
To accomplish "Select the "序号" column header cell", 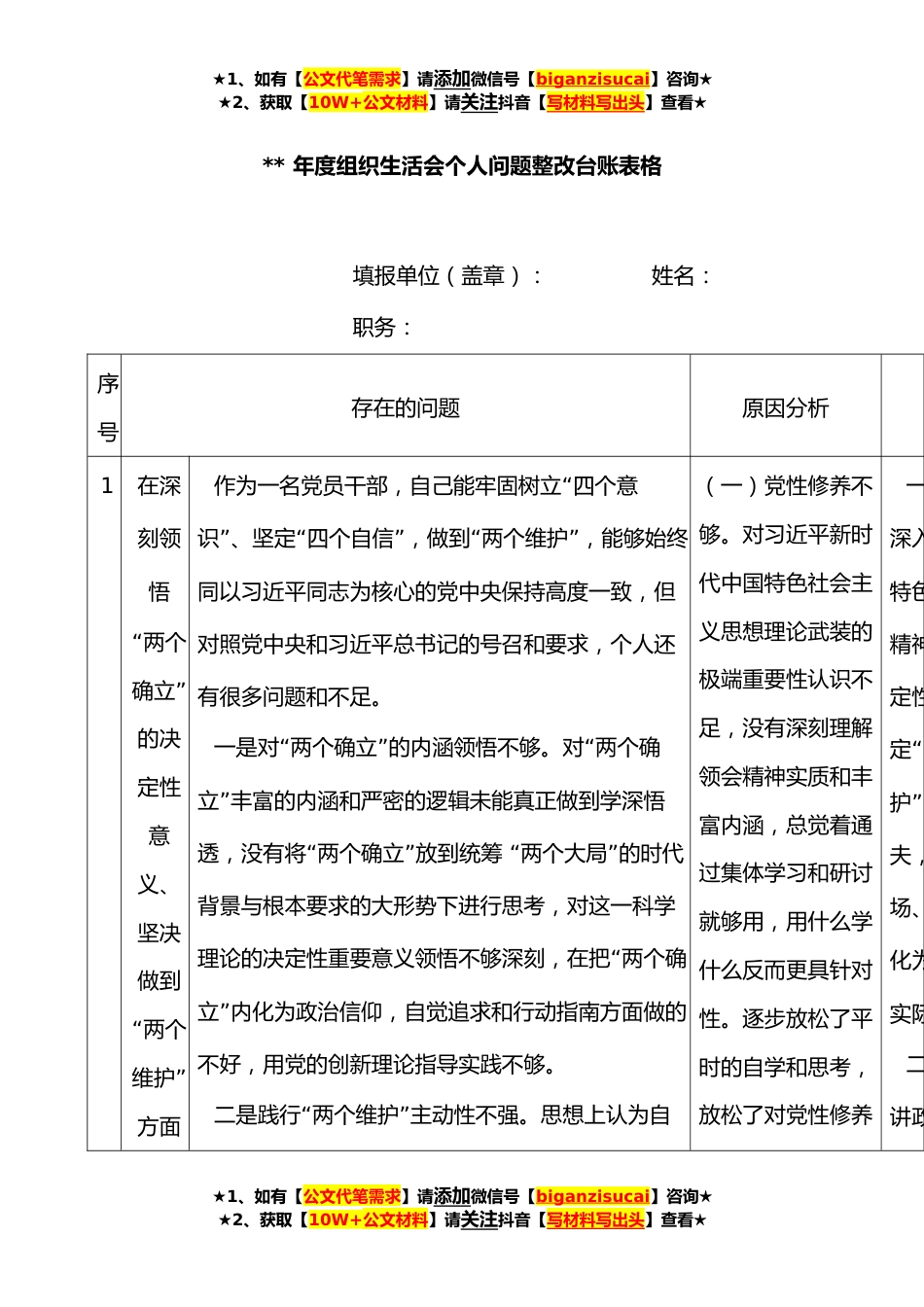I will (x=105, y=406).
